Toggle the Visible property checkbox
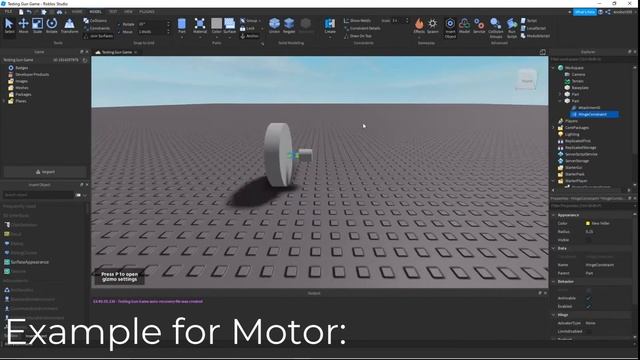Screen dimensions: 640x360 [x=588, y=240]
